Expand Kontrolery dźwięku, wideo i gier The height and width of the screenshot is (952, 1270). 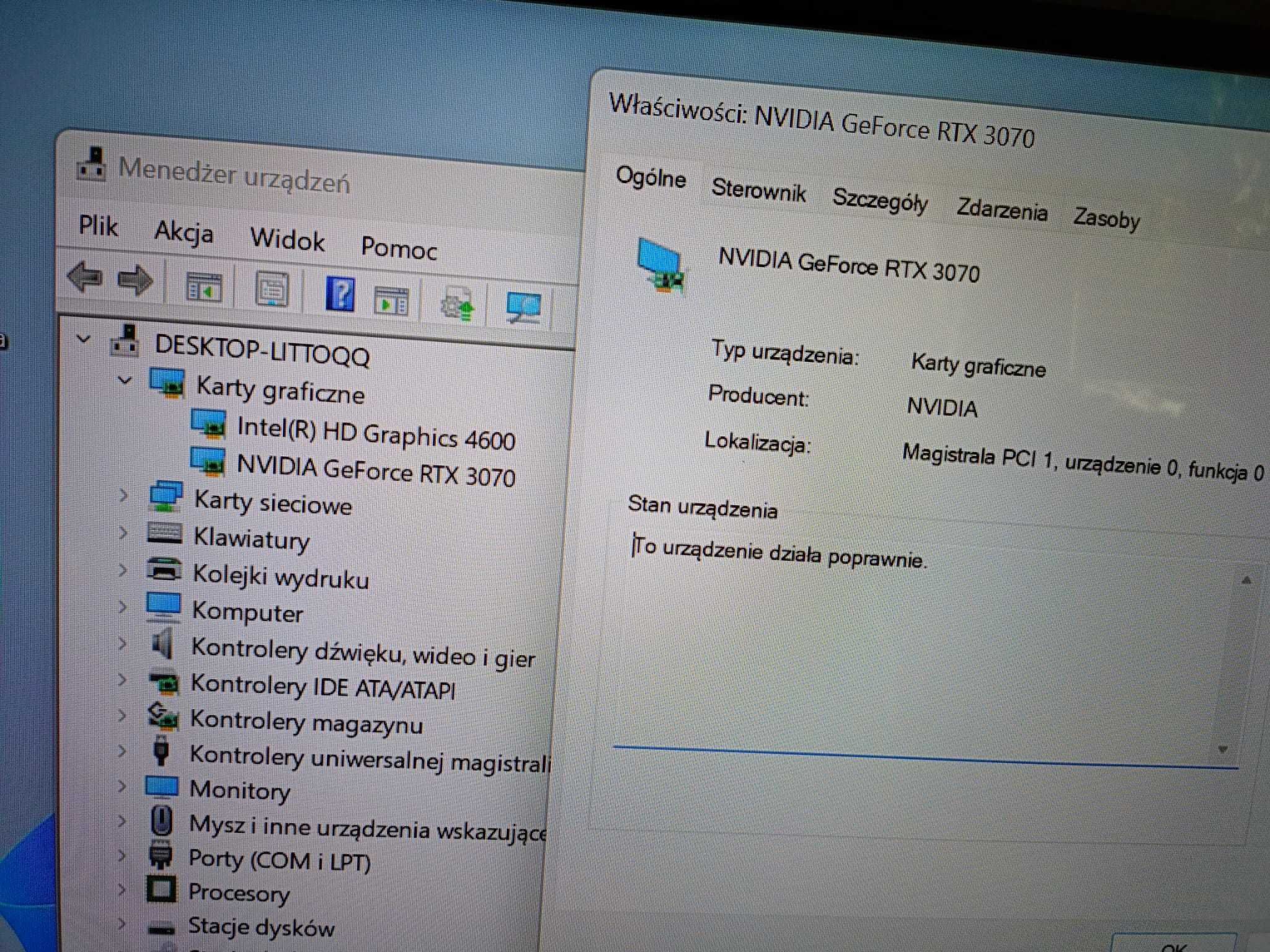(x=123, y=643)
